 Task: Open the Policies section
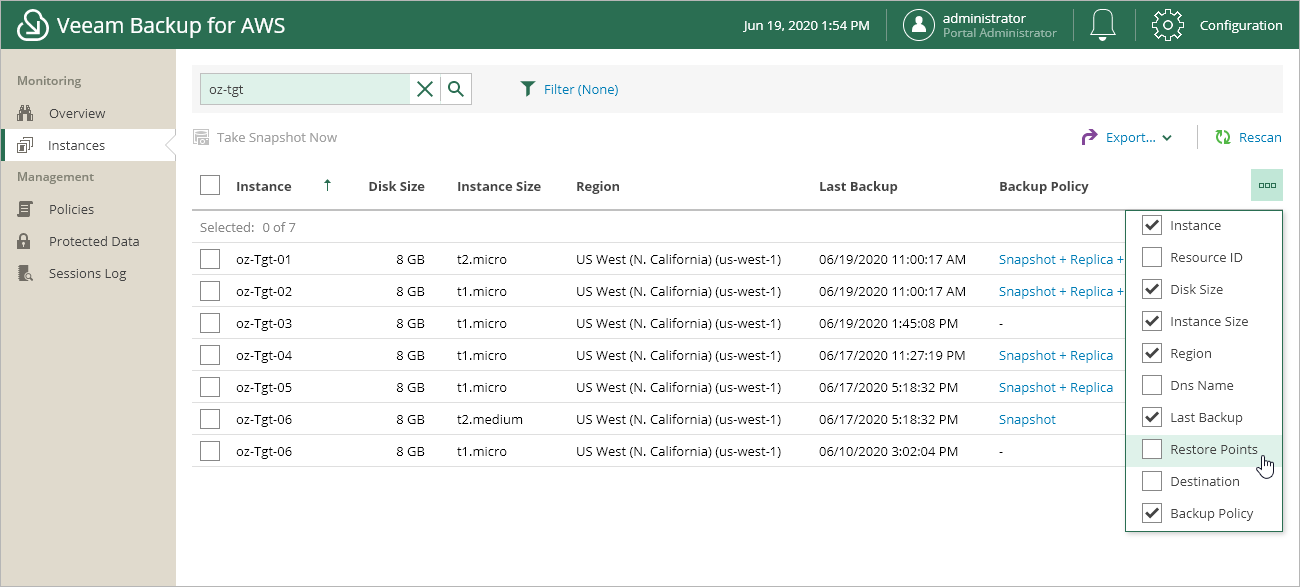coord(71,209)
